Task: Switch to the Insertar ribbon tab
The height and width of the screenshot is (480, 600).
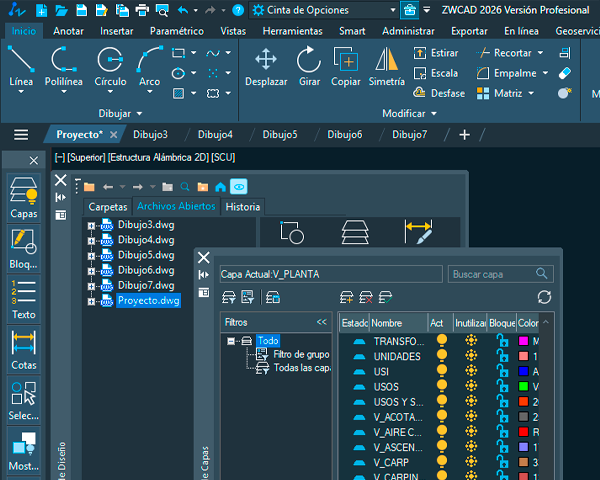Action: [116, 31]
